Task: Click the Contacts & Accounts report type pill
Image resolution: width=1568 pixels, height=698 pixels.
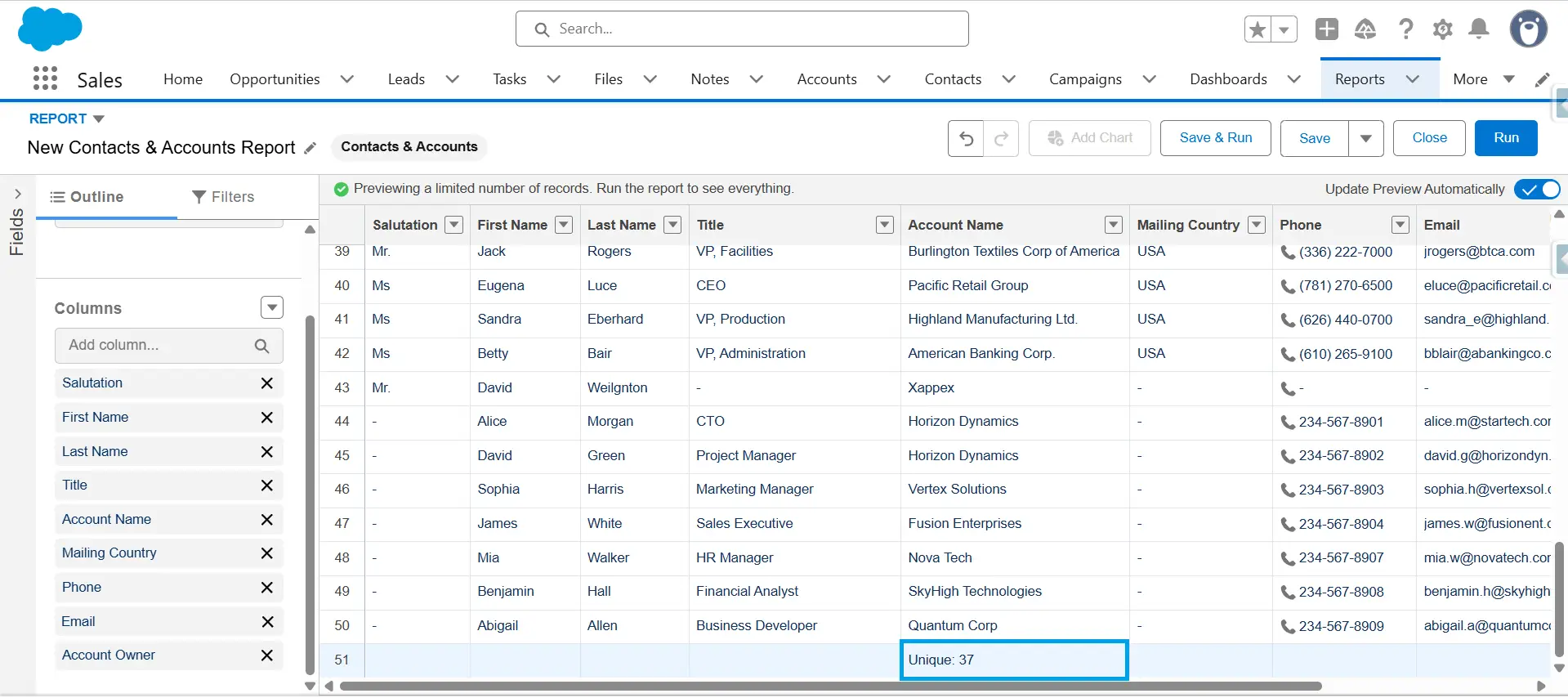Action: point(409,147)
